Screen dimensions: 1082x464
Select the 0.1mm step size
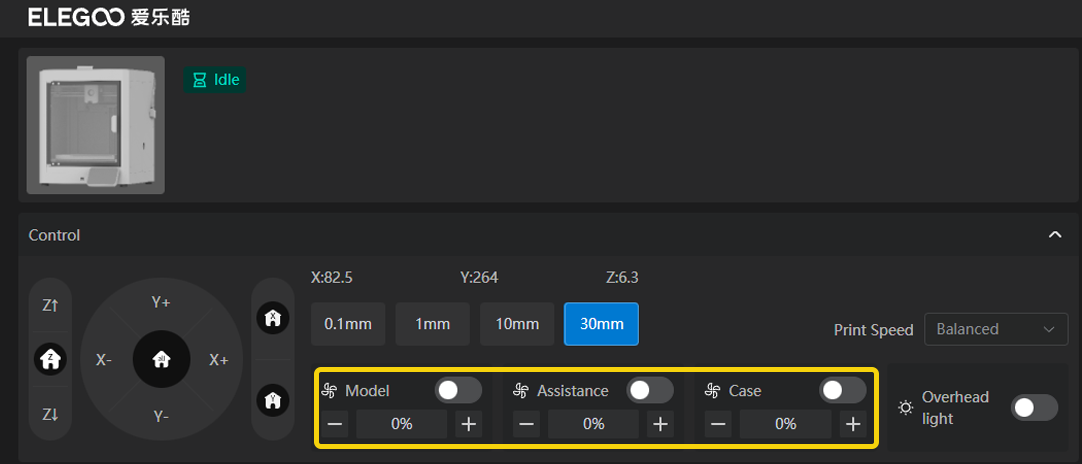348,324
